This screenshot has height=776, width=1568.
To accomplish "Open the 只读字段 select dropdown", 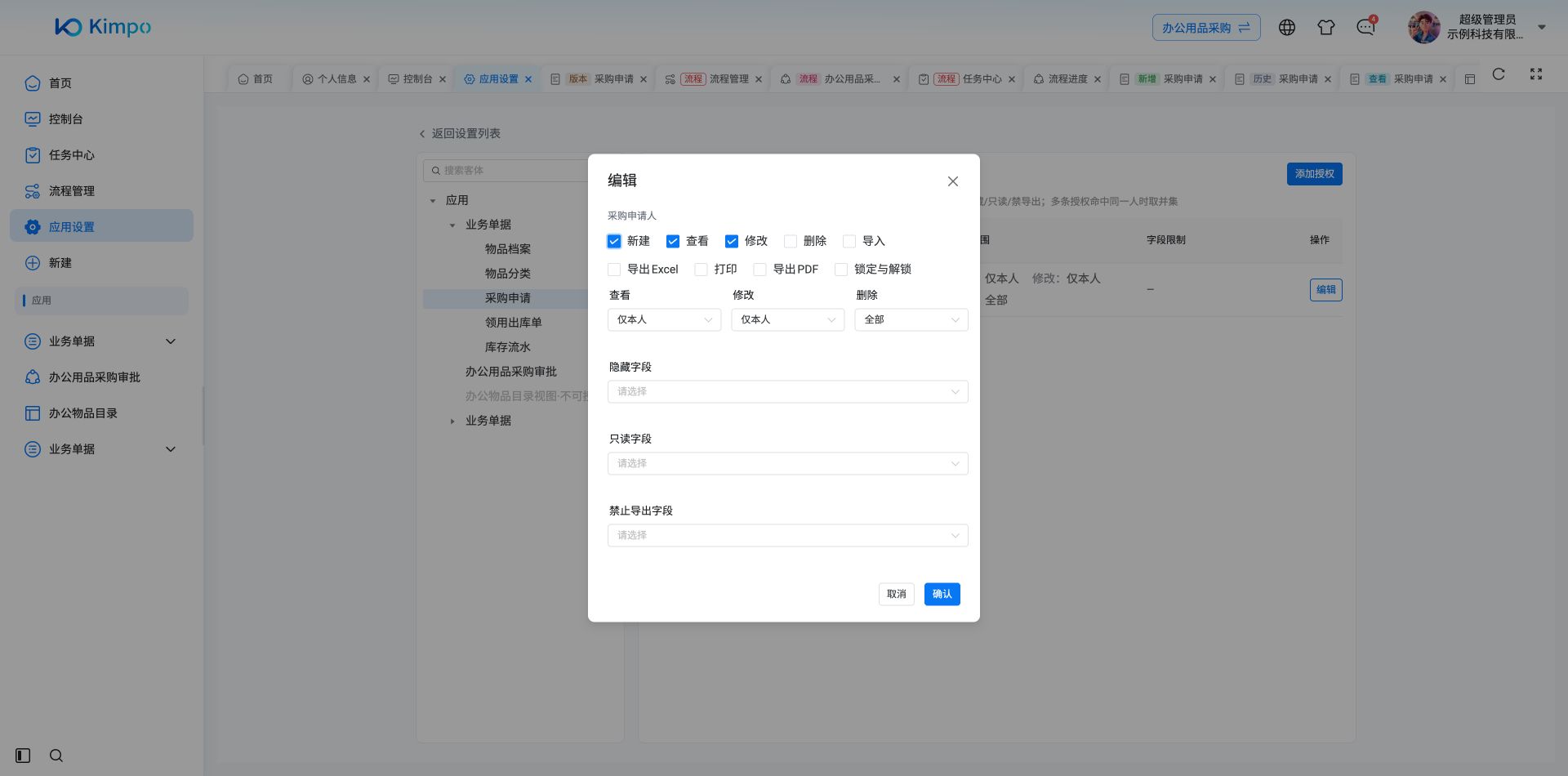I will [788, 463].
